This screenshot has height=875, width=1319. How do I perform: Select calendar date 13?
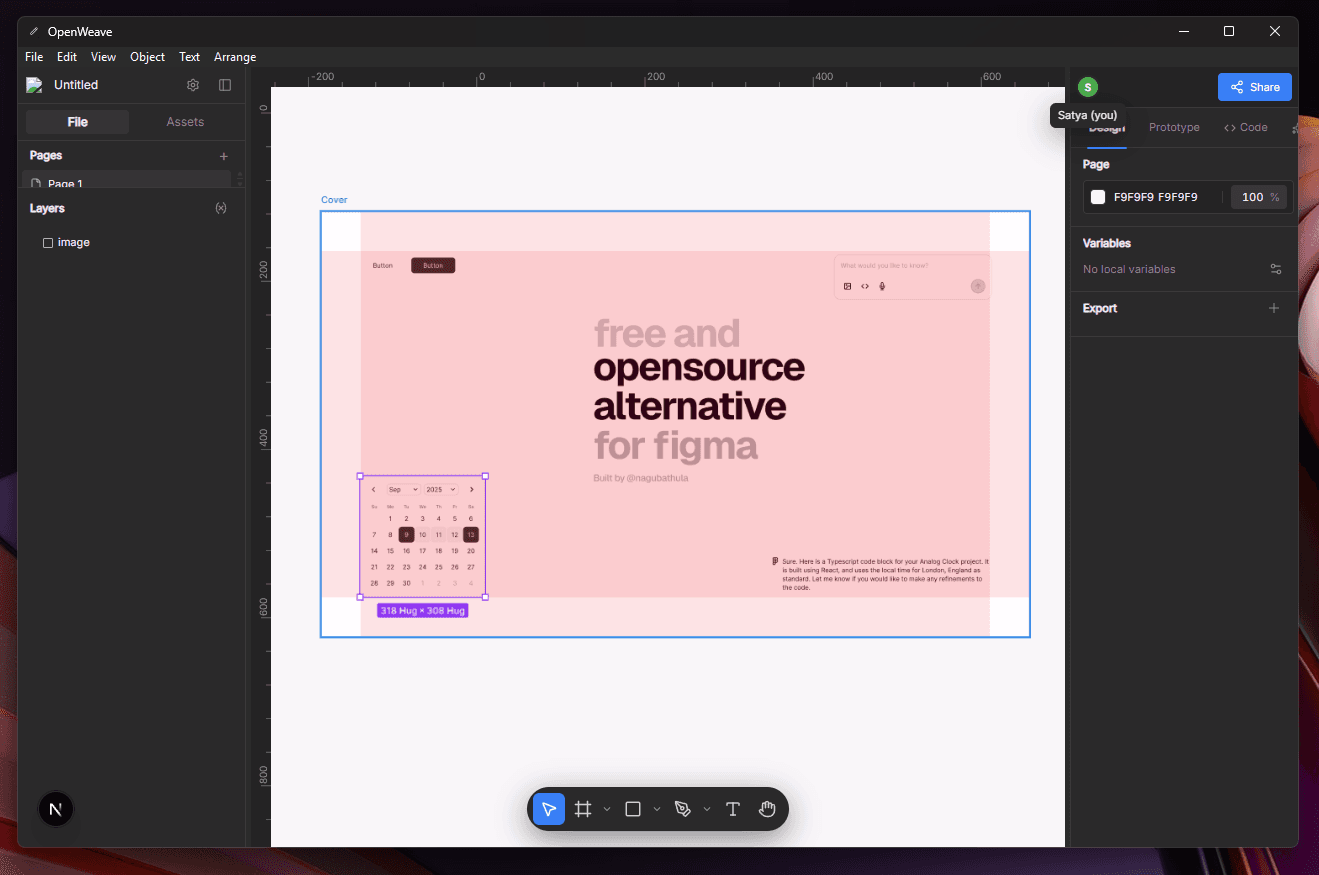(471, 535)
